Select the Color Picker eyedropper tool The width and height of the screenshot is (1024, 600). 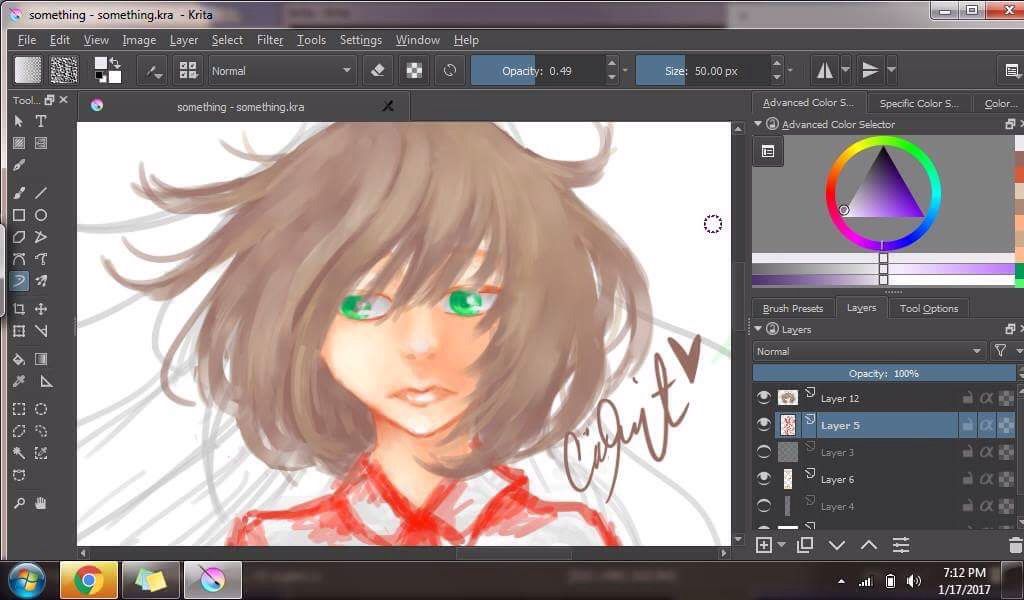[19, 381]
